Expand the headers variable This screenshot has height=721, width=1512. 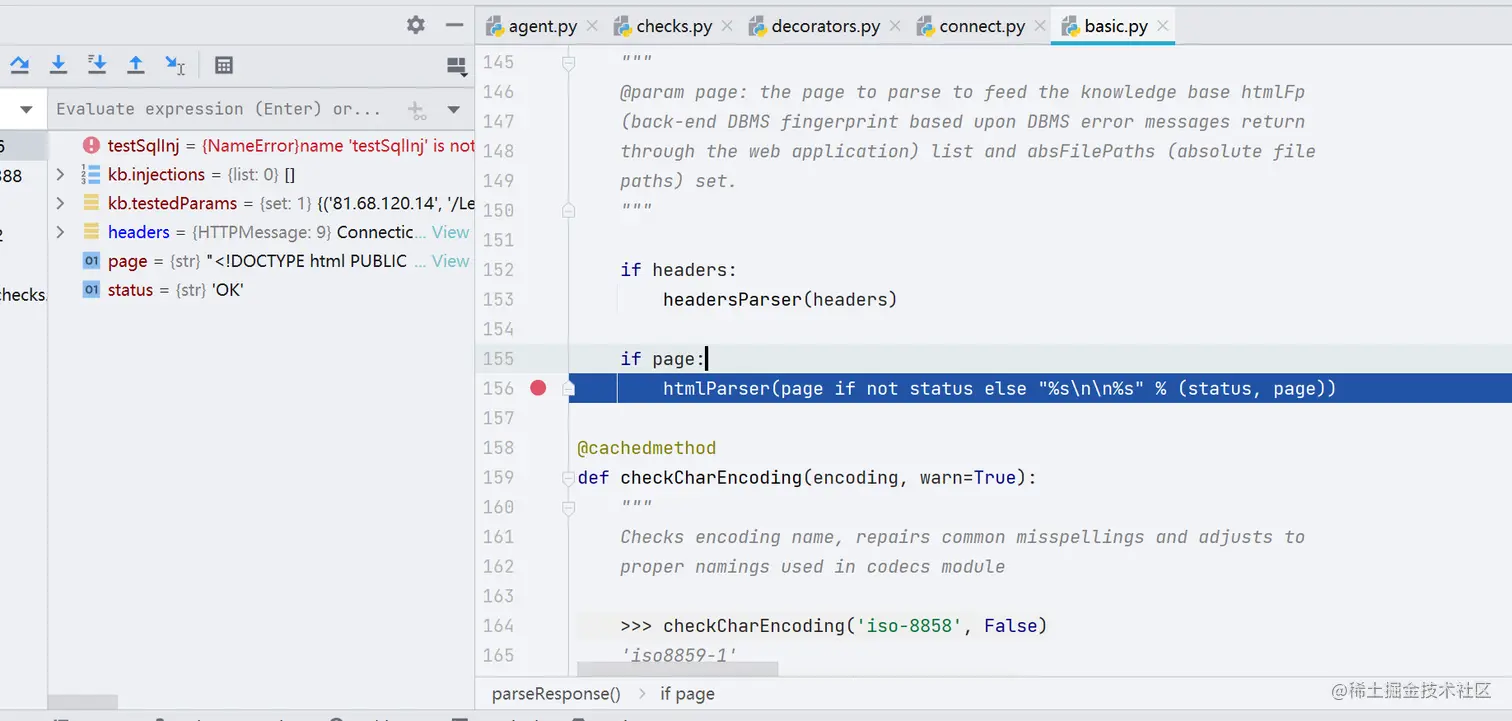[60, 232]
